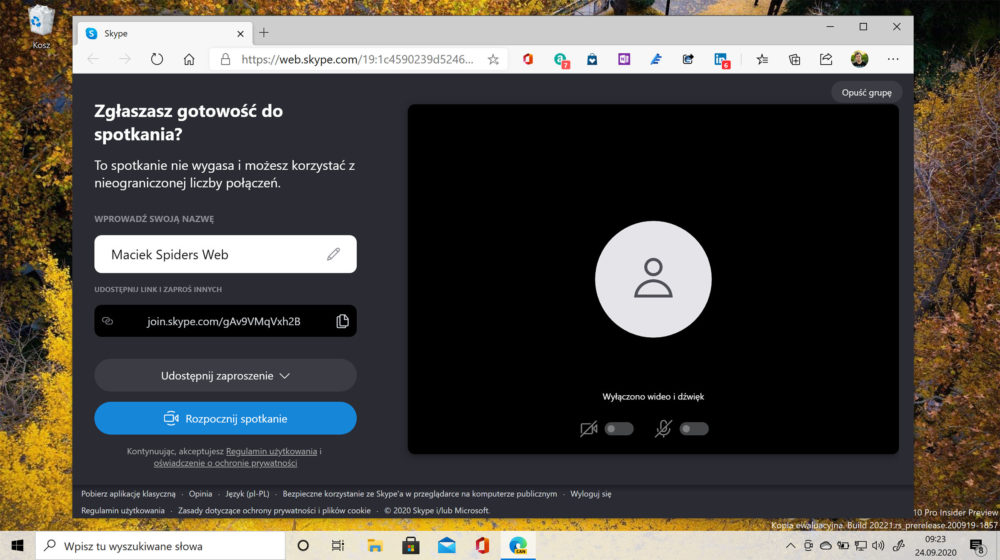Click the muted microphone icon

point(663,429)
